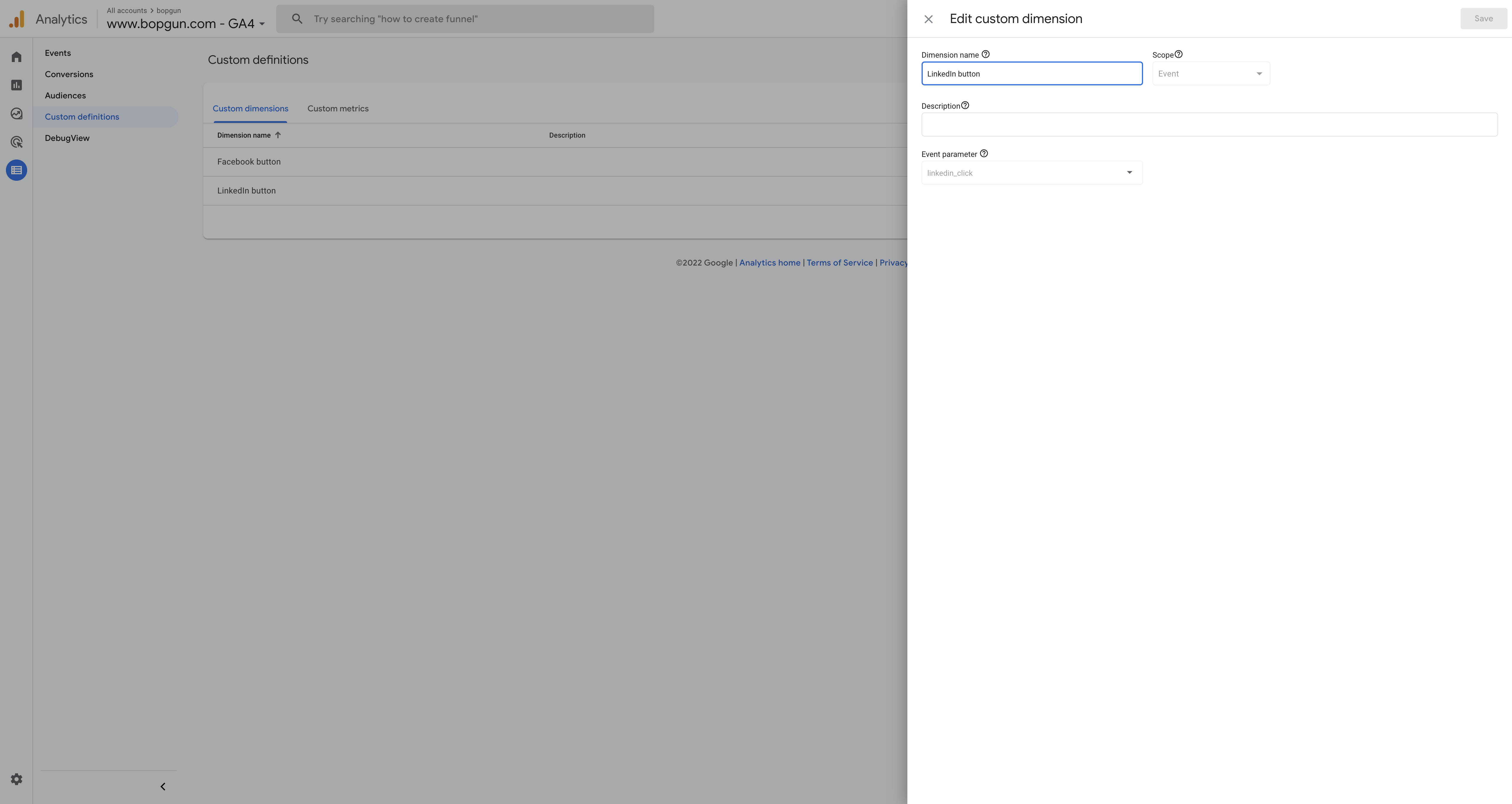This screenshot has height=804, width=1512.
Task: Sort by Dimension name arrow icon
Action: click(278, 135)
